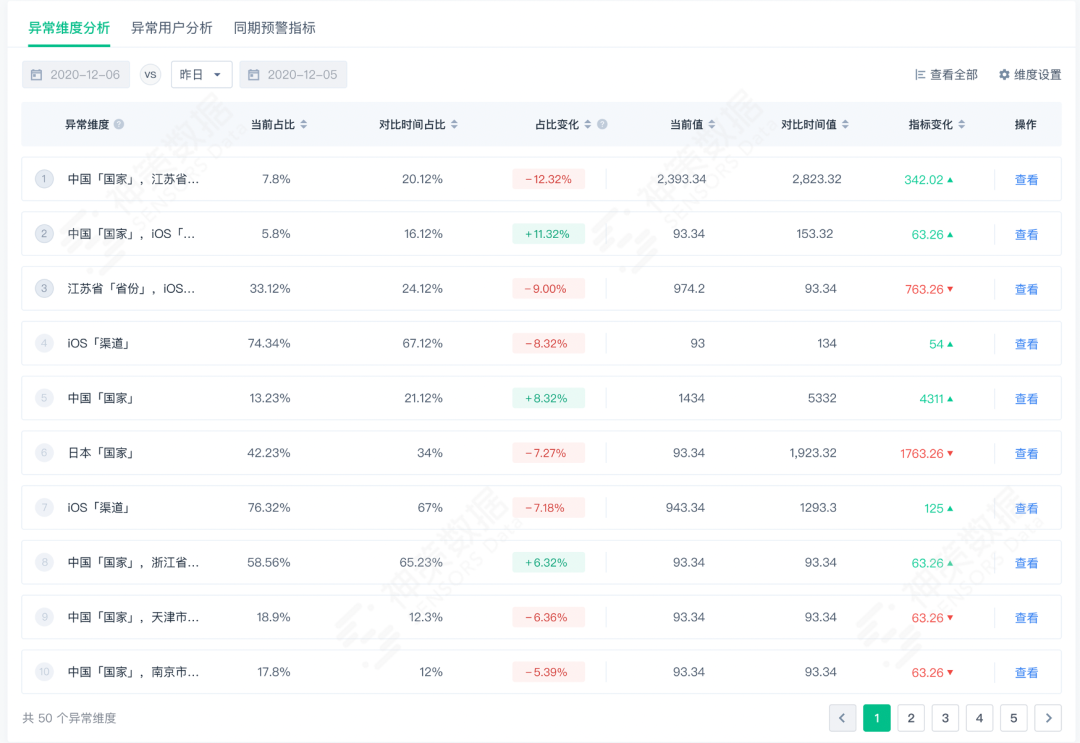Screen dimensions: 1080x743
Task: Click 342.02 indicator change value
Action: click(x=924, y=180)
